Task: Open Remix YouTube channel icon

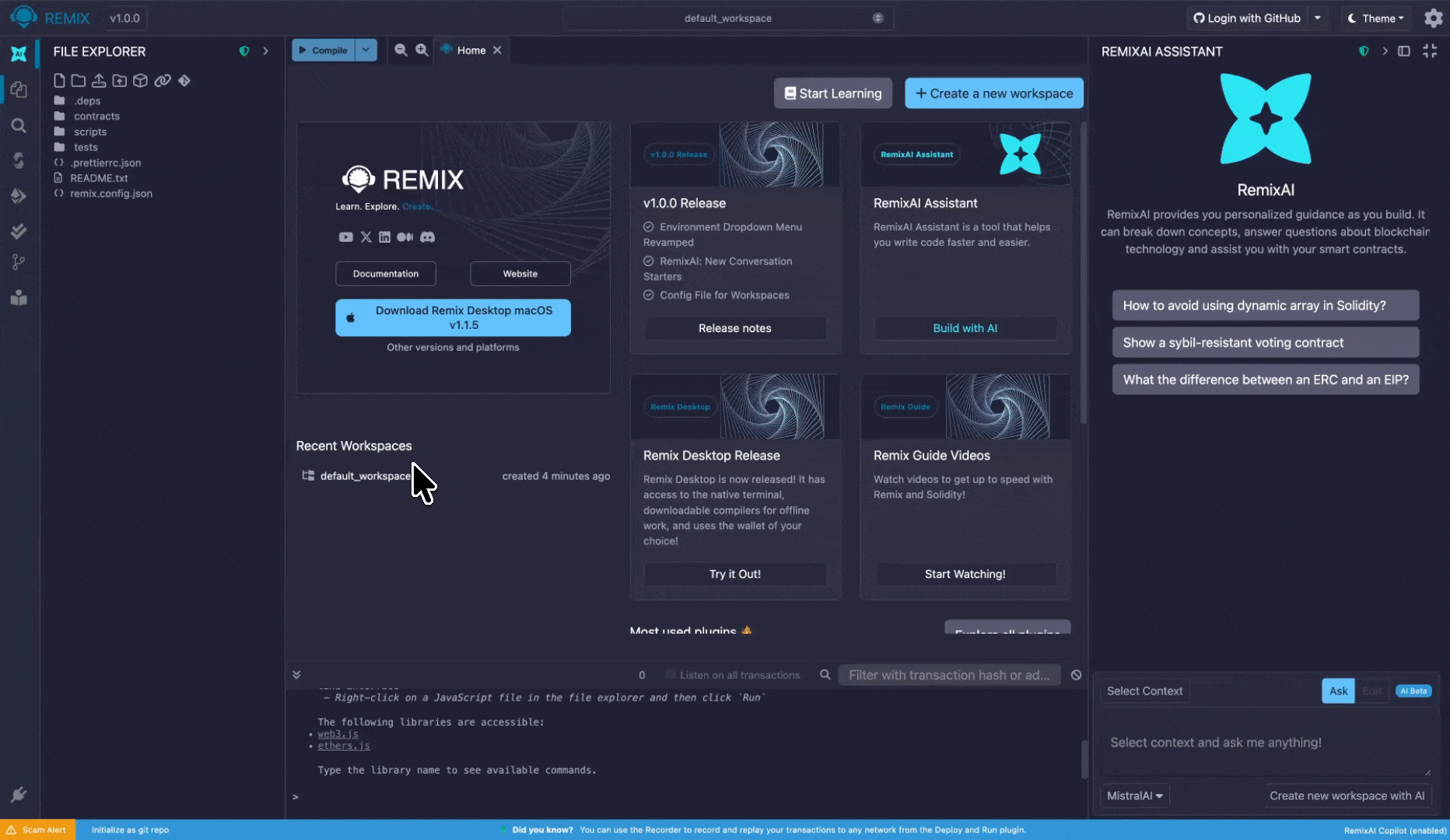Action: (345, 237)
